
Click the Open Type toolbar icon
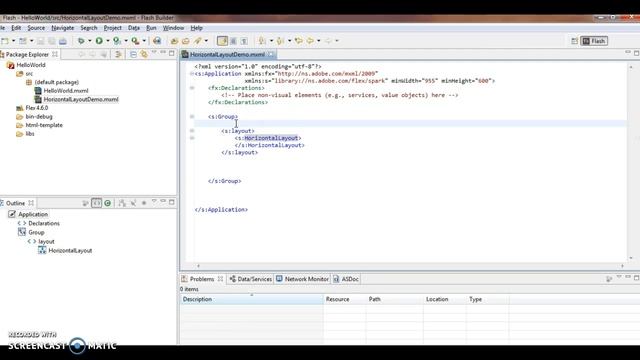(x=174, y=41)
